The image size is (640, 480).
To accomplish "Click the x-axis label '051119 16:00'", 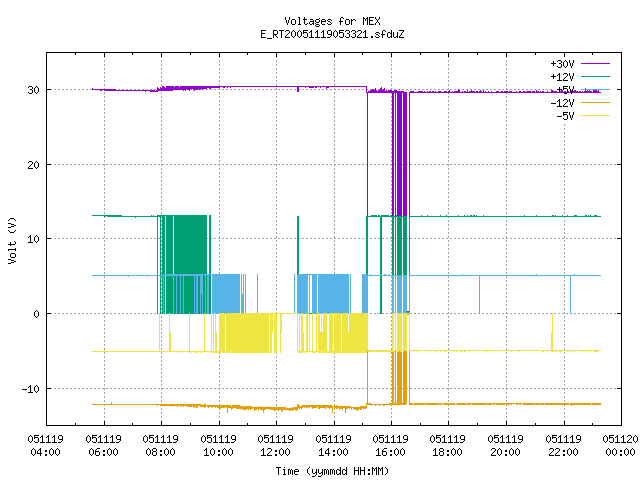I will [391, 445].
